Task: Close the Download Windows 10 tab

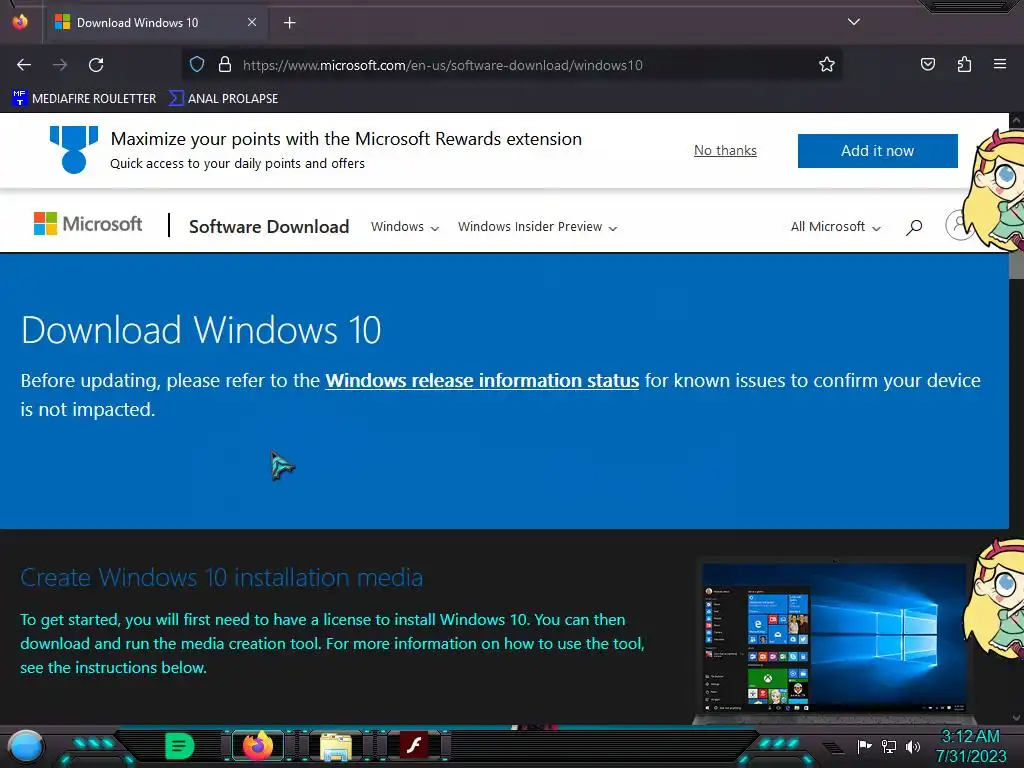Action: [x=252, y=22]
